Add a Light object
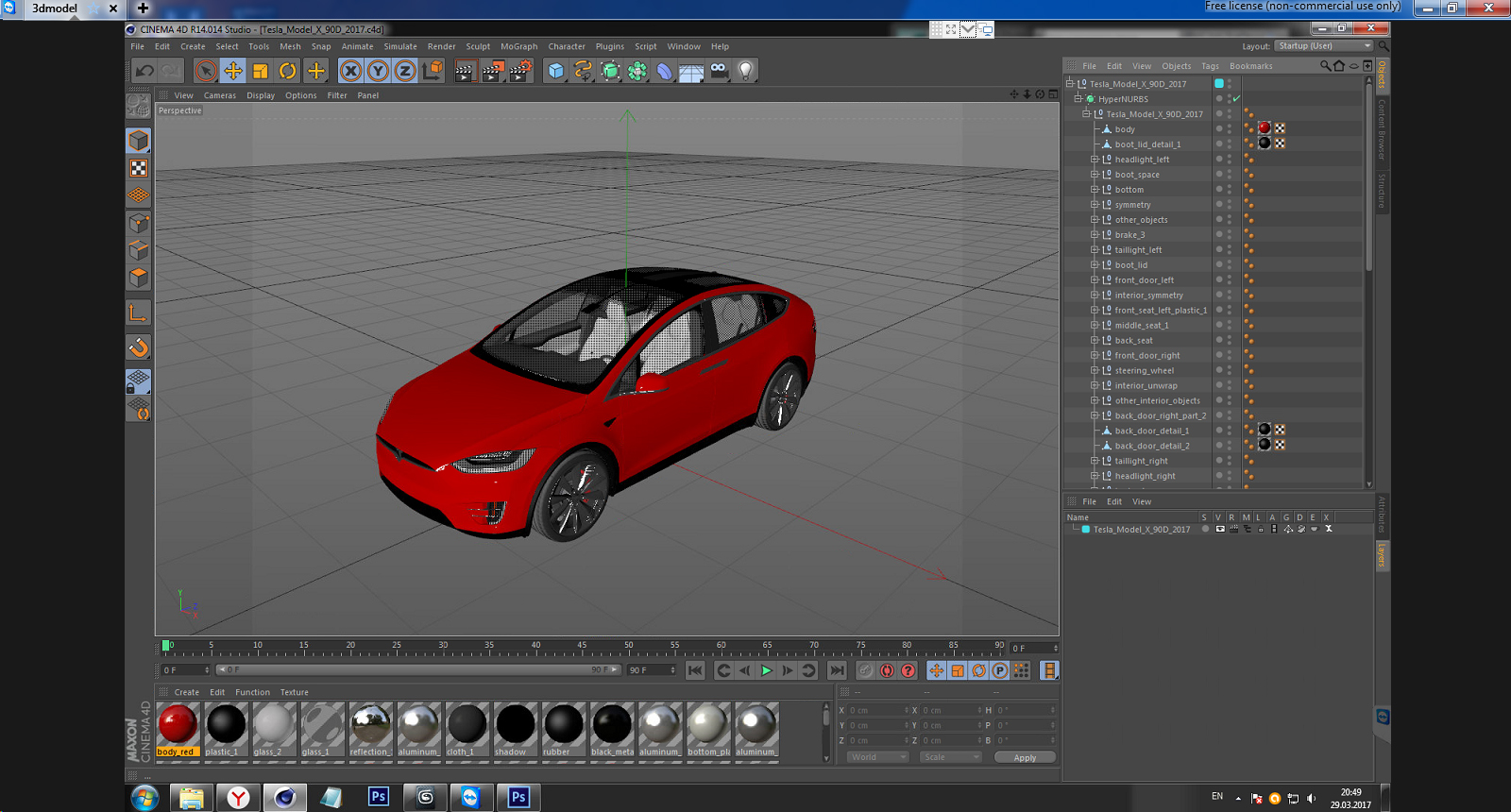The width and height of the screenshot is (1511, 812). point(746,71)
